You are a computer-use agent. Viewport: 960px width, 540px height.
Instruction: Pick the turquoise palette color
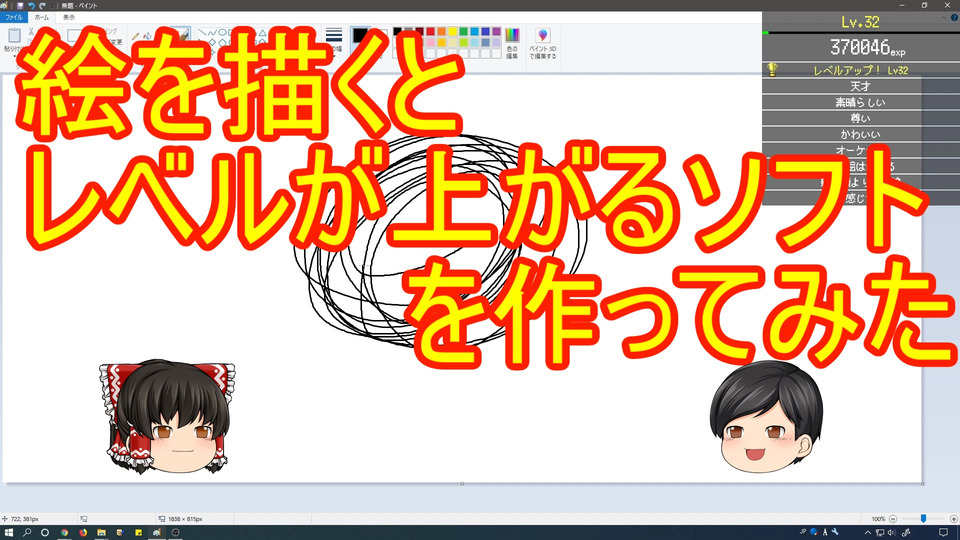click(474, 32)
